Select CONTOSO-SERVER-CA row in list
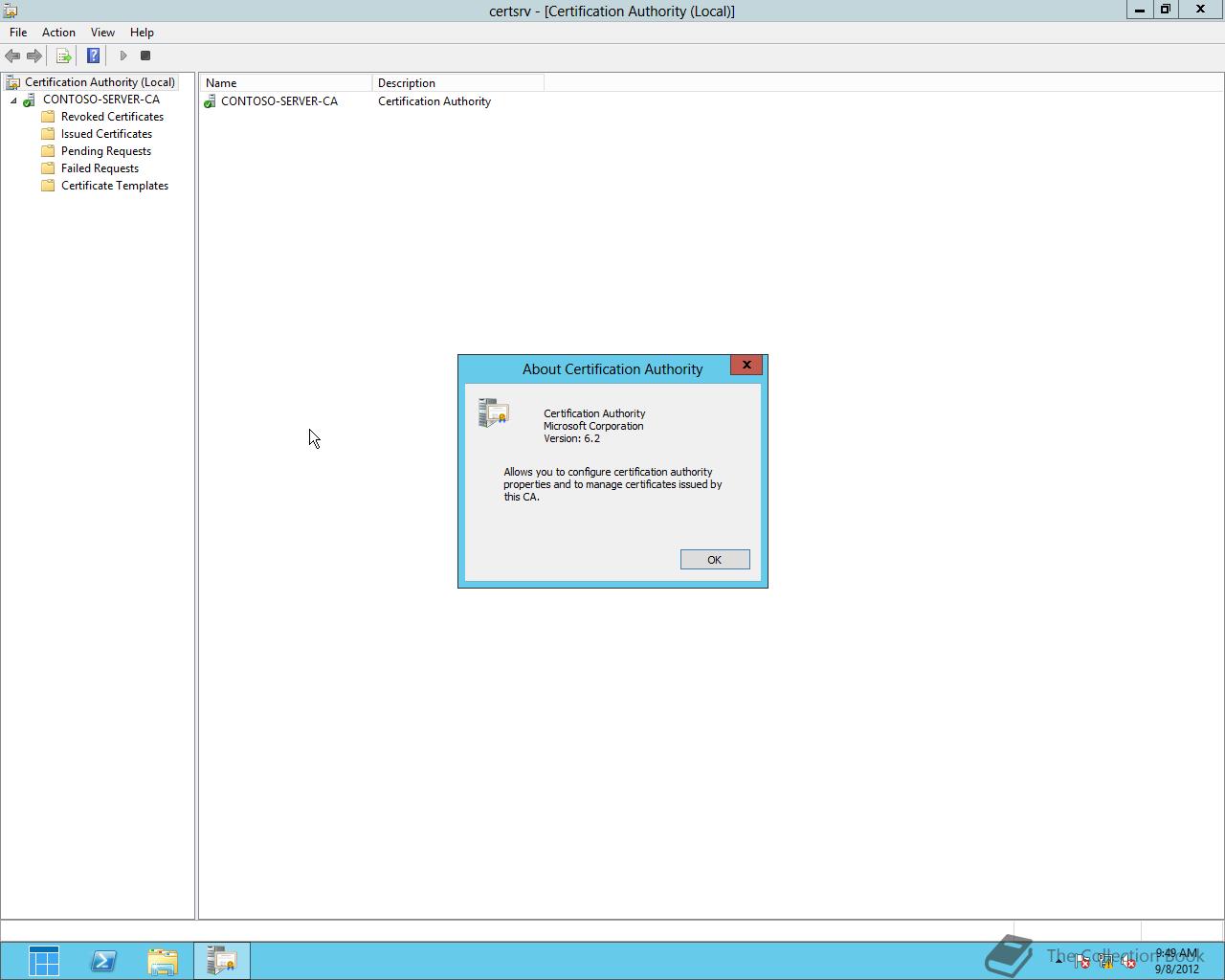1225x980 pixels. [x=279, y=101]
